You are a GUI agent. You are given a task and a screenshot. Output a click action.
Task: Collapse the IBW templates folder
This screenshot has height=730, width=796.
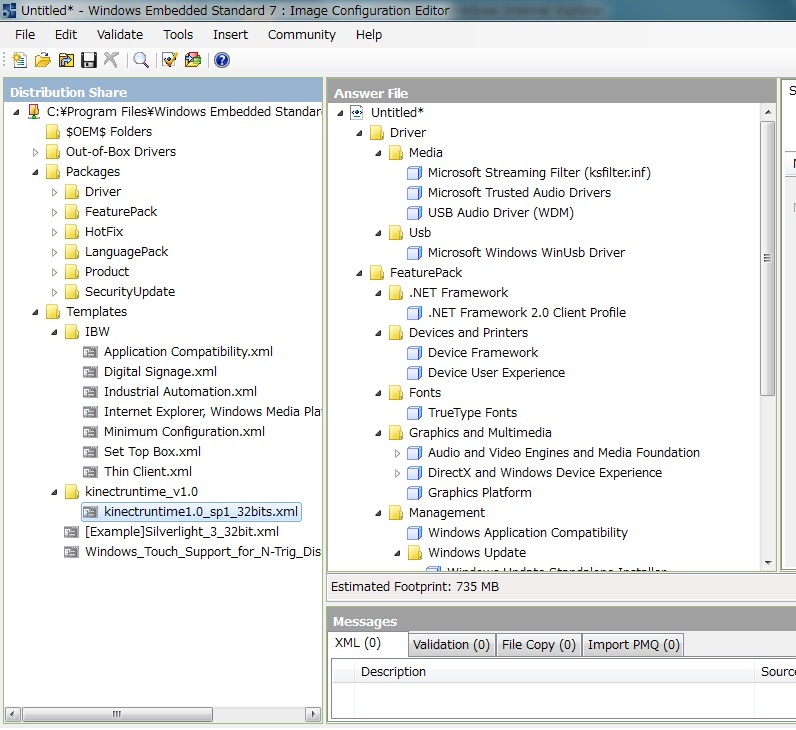[x=54, y=333]
